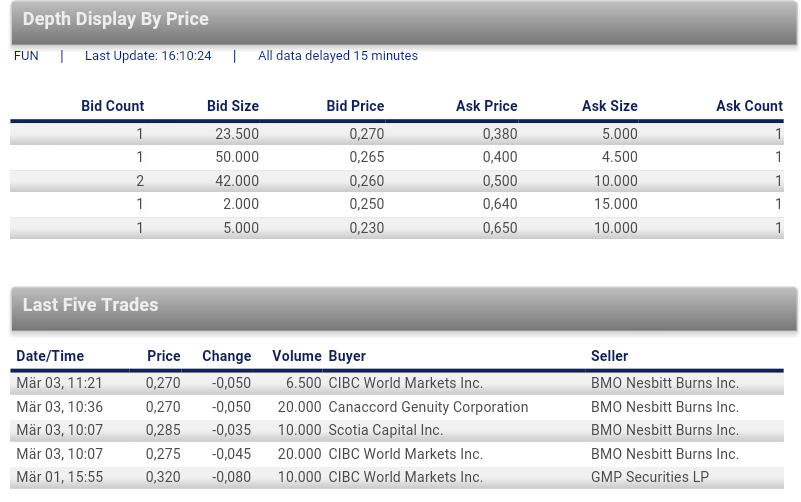Click the FUN ticker symbol
This screenshot has width=801, height=502.
coord(26,56)
